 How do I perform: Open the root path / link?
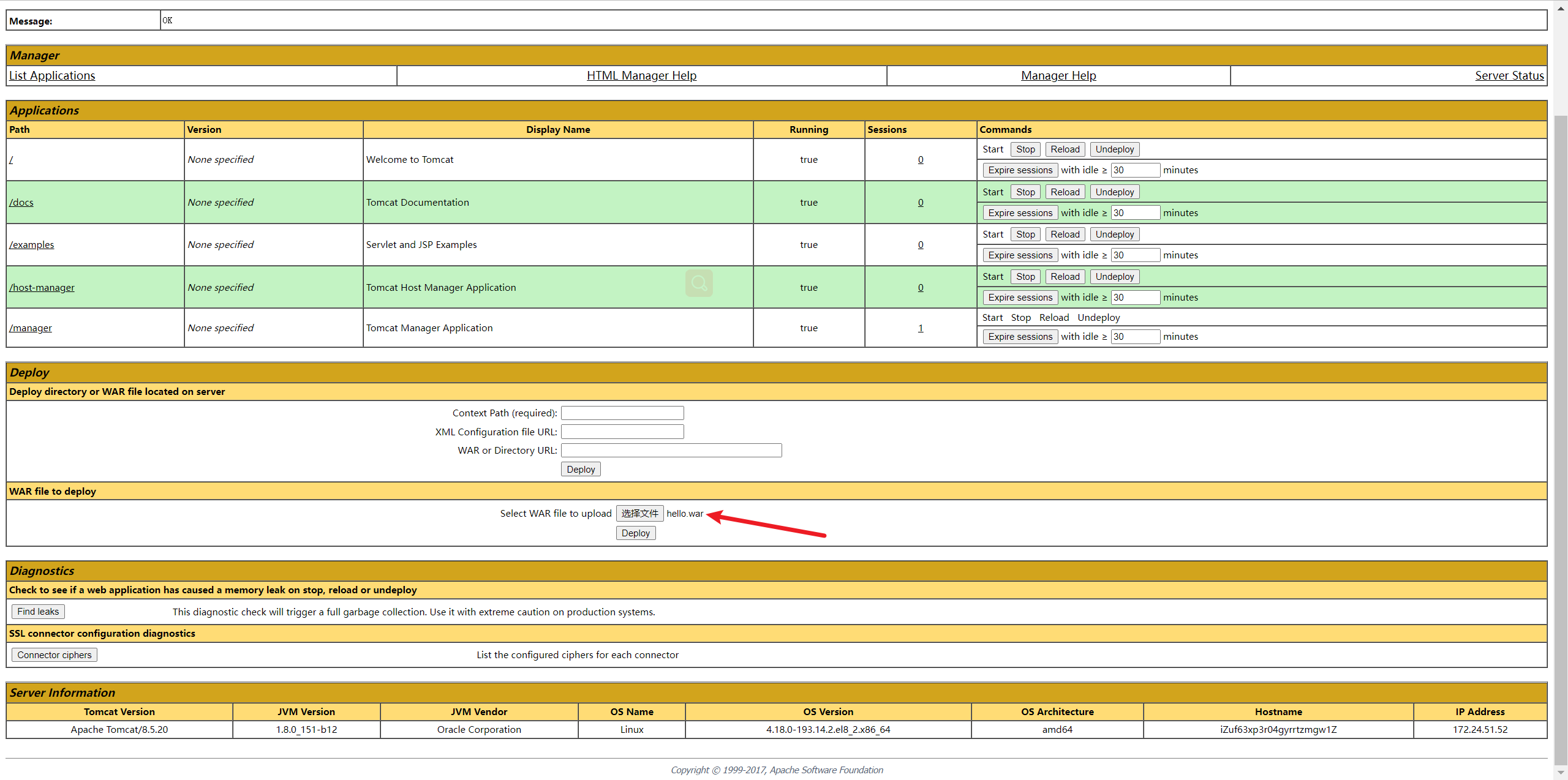(x=11, y=159)
